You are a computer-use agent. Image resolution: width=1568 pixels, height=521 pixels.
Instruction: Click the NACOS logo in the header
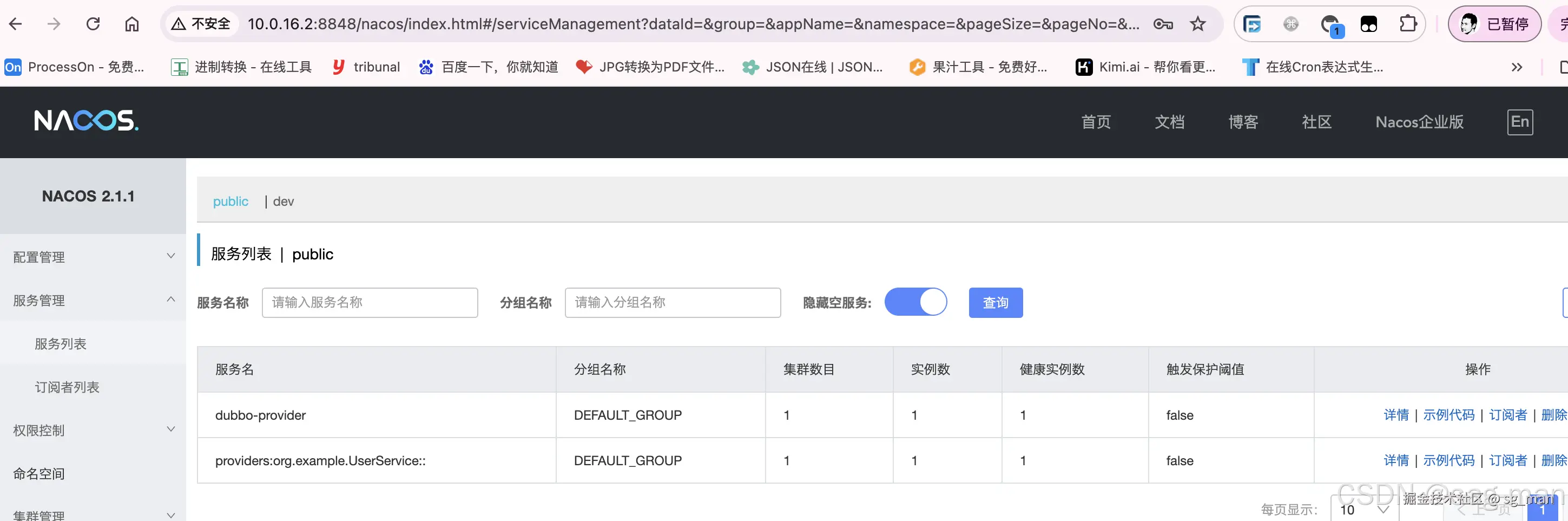point(87,121)
